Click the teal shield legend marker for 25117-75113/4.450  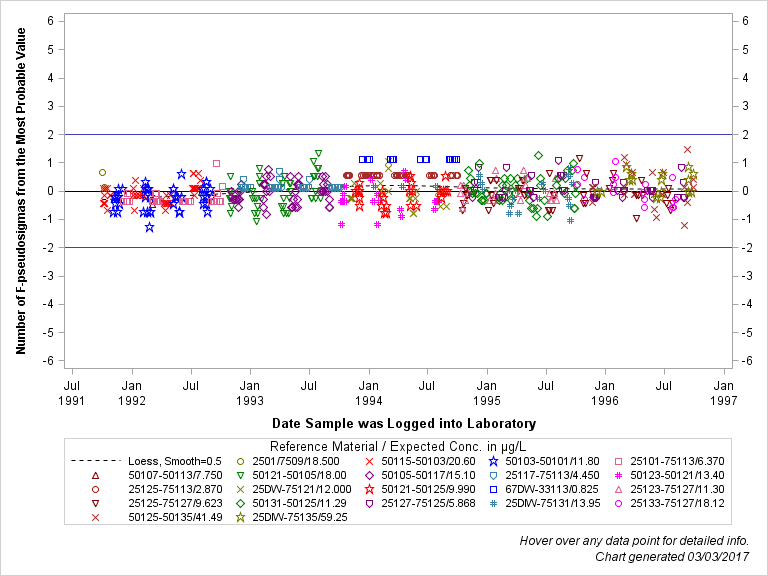coord(494,476)
